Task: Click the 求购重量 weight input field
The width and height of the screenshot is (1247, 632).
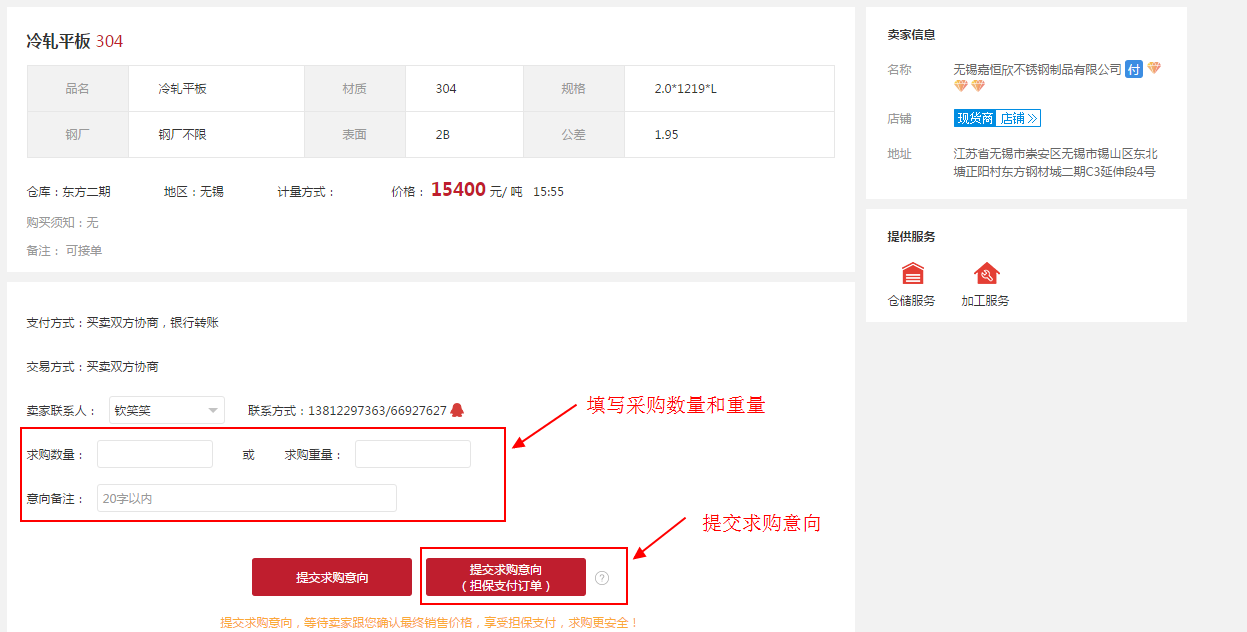Action: point(412,454)
